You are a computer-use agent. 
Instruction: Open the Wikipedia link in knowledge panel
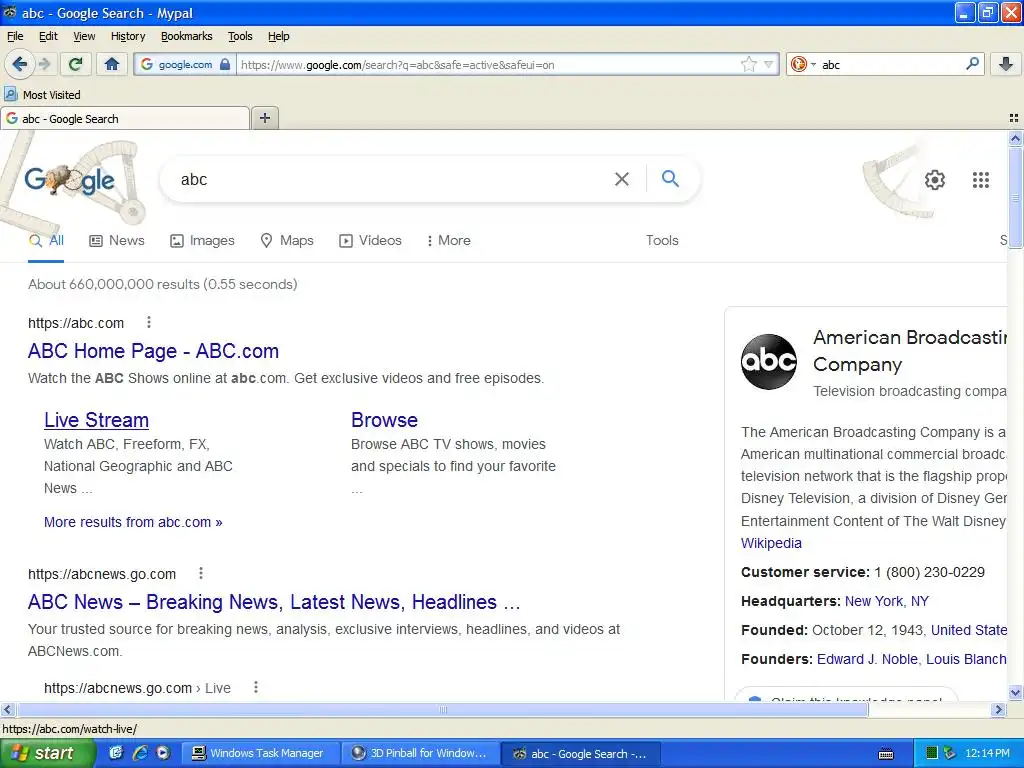pos(771,543)
